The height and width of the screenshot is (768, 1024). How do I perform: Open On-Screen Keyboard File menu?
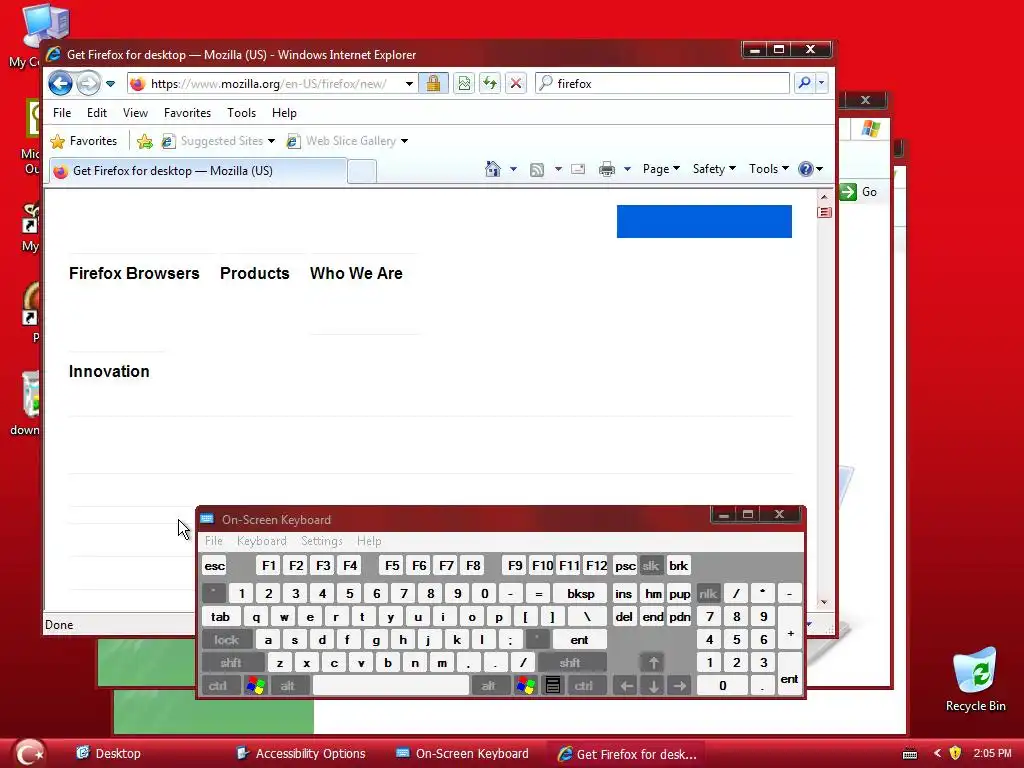pyautogui.click(x=214, y=541)
